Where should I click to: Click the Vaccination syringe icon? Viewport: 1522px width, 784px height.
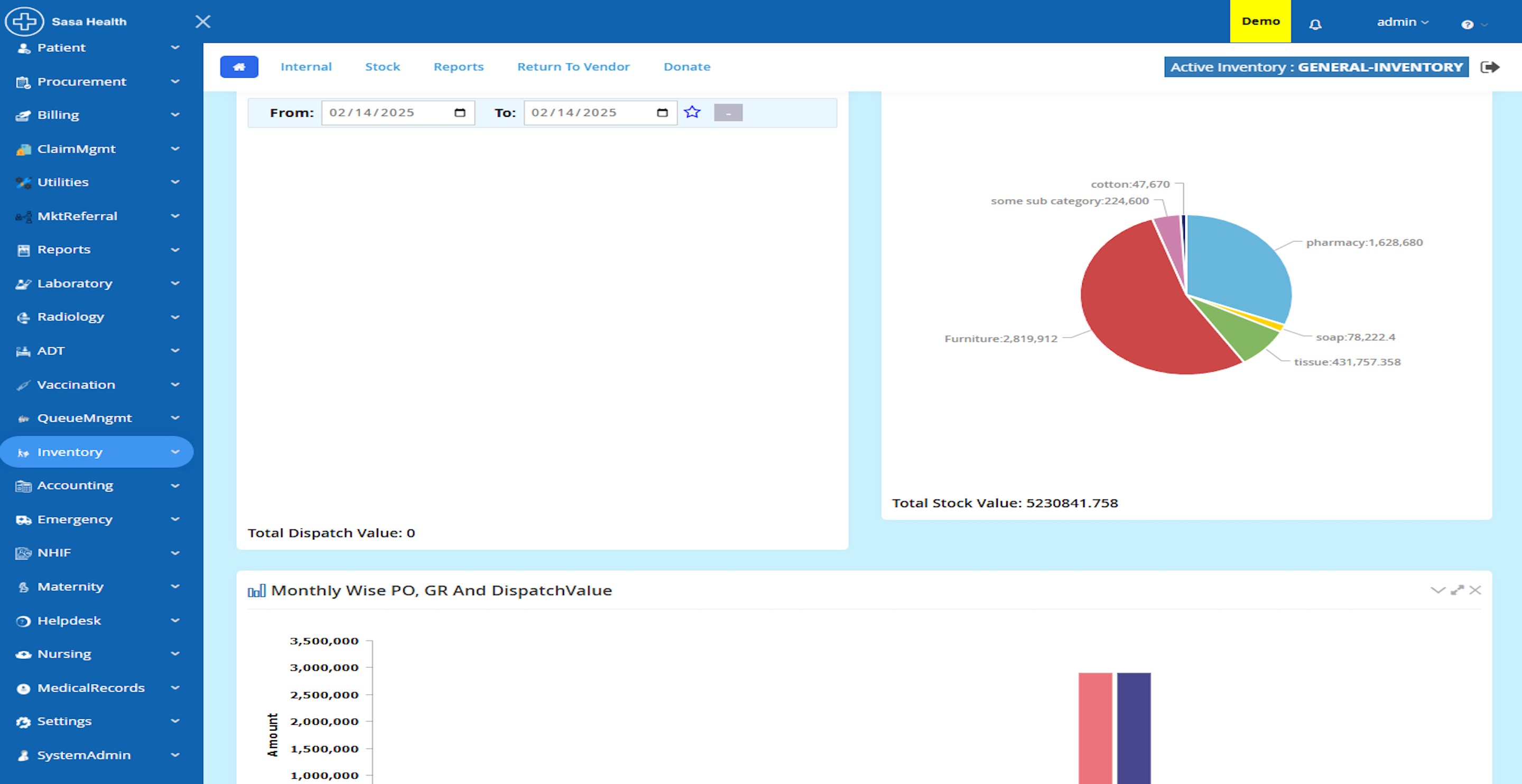point(24,385)
